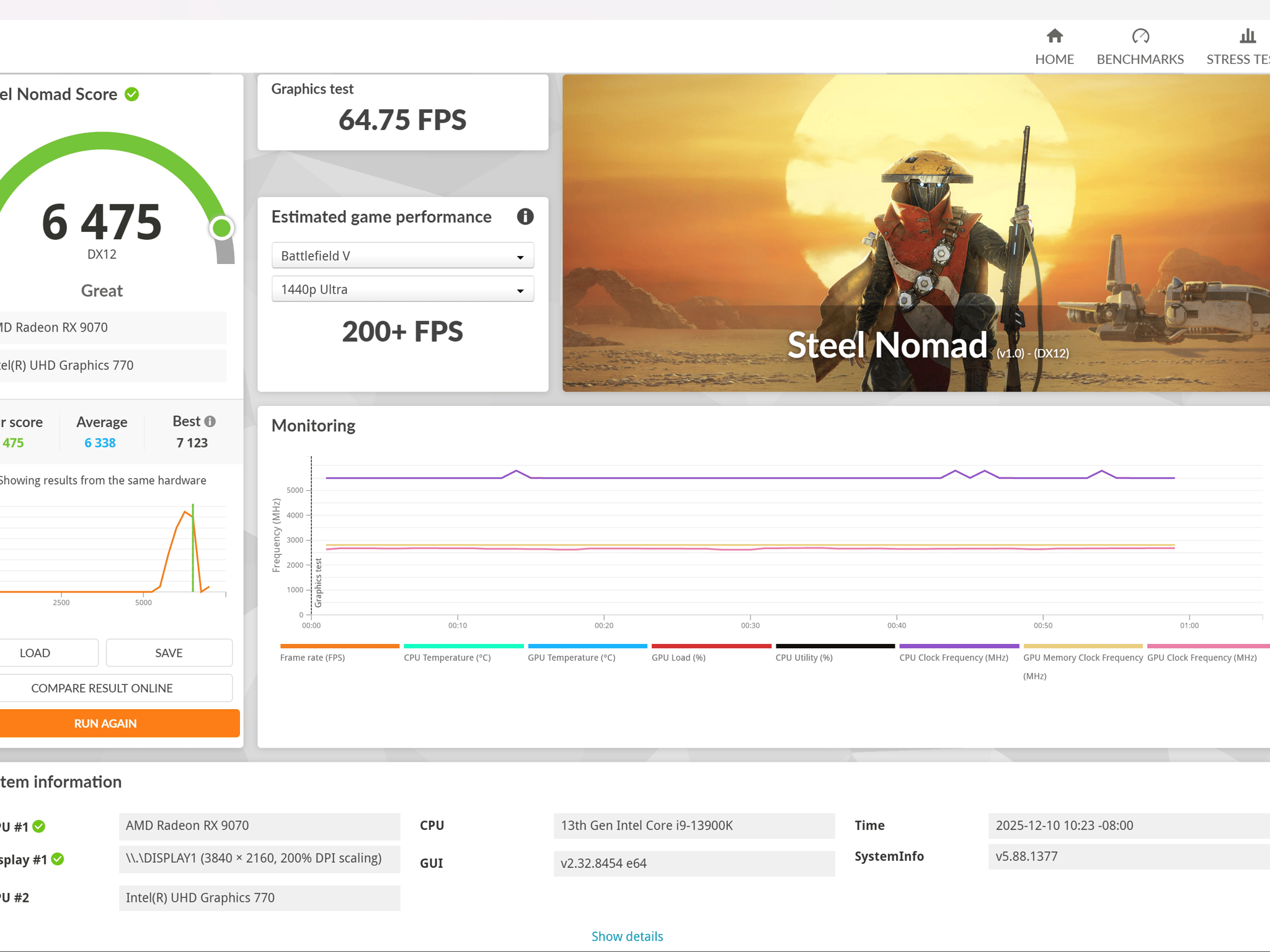Viewport: 1270px width, 952px height.
Task: Select the Benchmarks speedometer icon
Action: point(1140,37)
